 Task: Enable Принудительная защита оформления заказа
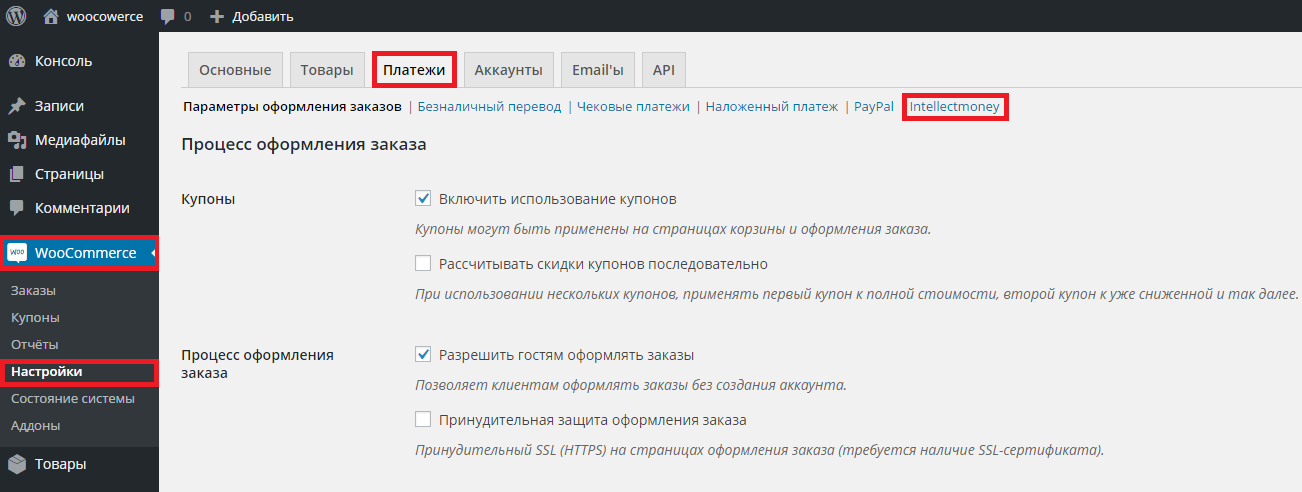423,420
